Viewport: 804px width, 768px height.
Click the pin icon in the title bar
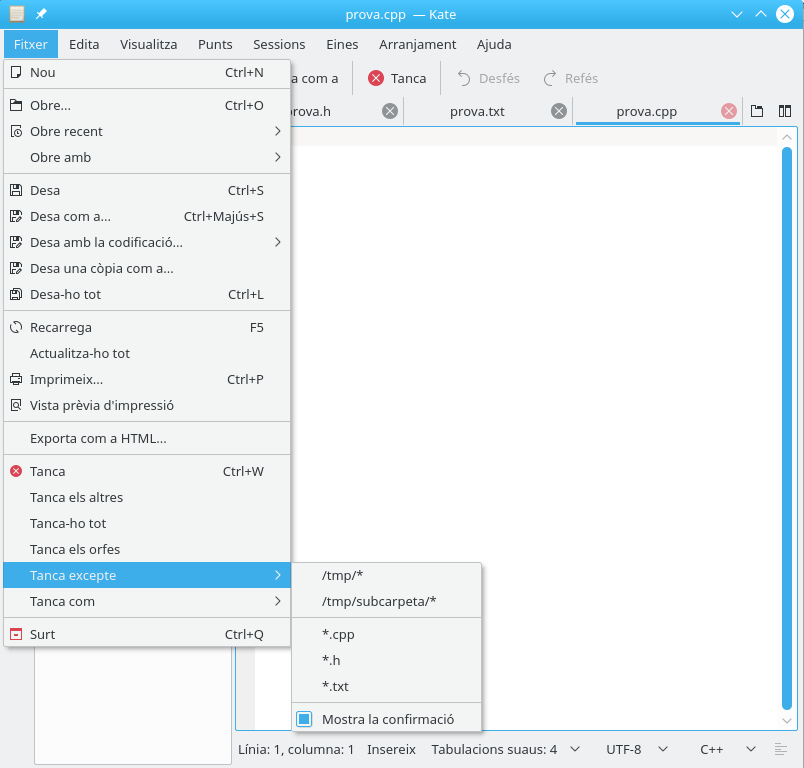[x=41, y=14]
